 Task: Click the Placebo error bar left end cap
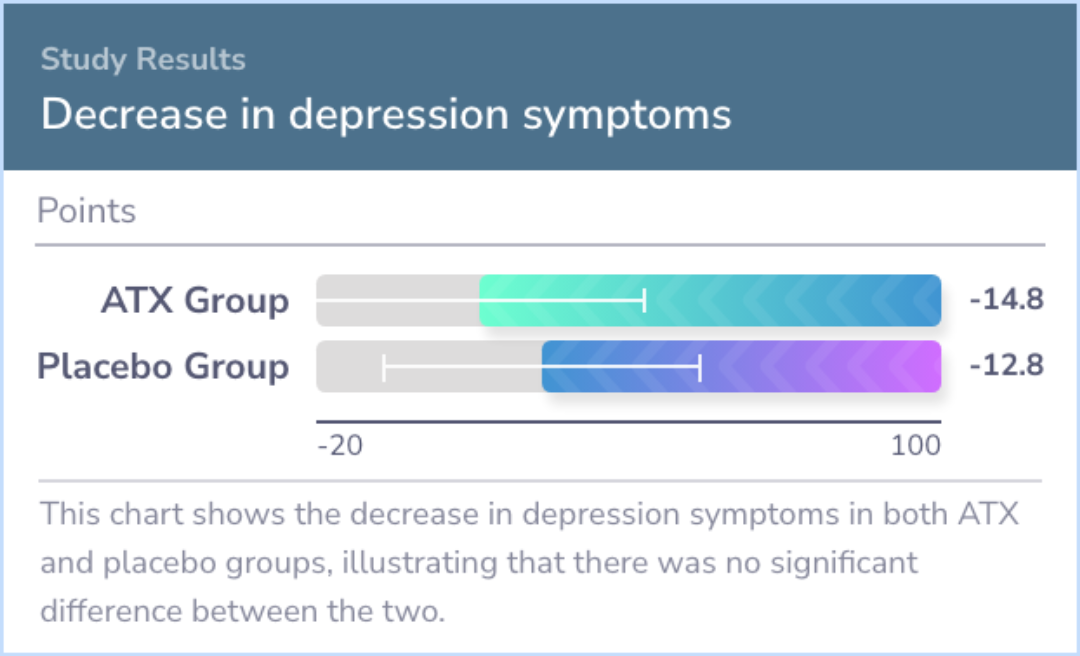tap(384, 367)
